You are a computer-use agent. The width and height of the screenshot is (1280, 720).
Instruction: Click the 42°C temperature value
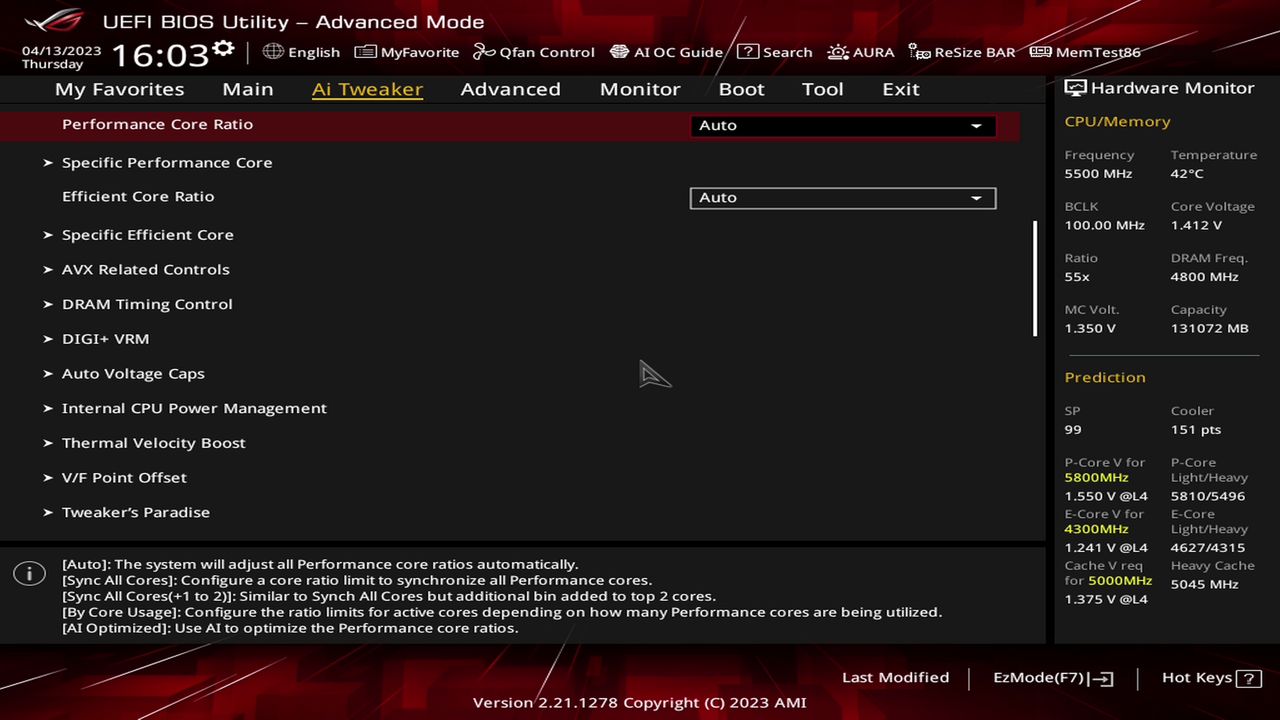pos(1187,174)
